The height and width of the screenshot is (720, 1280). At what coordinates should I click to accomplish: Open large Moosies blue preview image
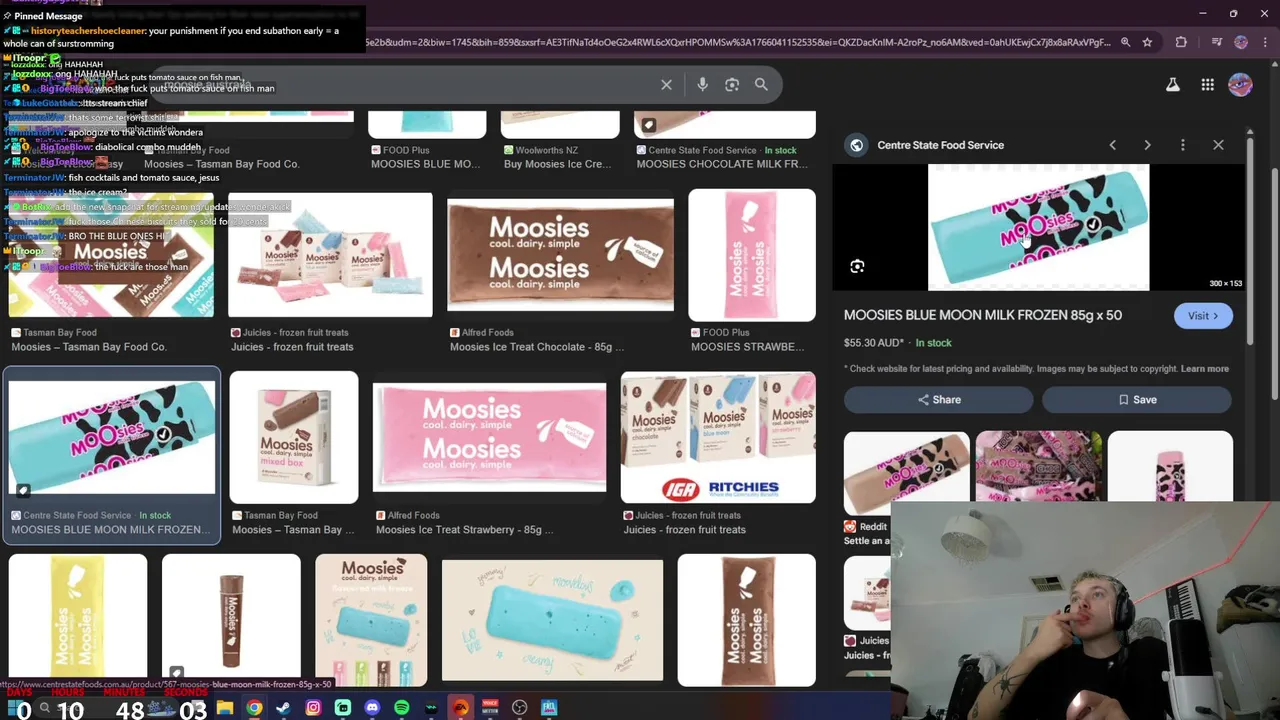(x=1038, y=228)
